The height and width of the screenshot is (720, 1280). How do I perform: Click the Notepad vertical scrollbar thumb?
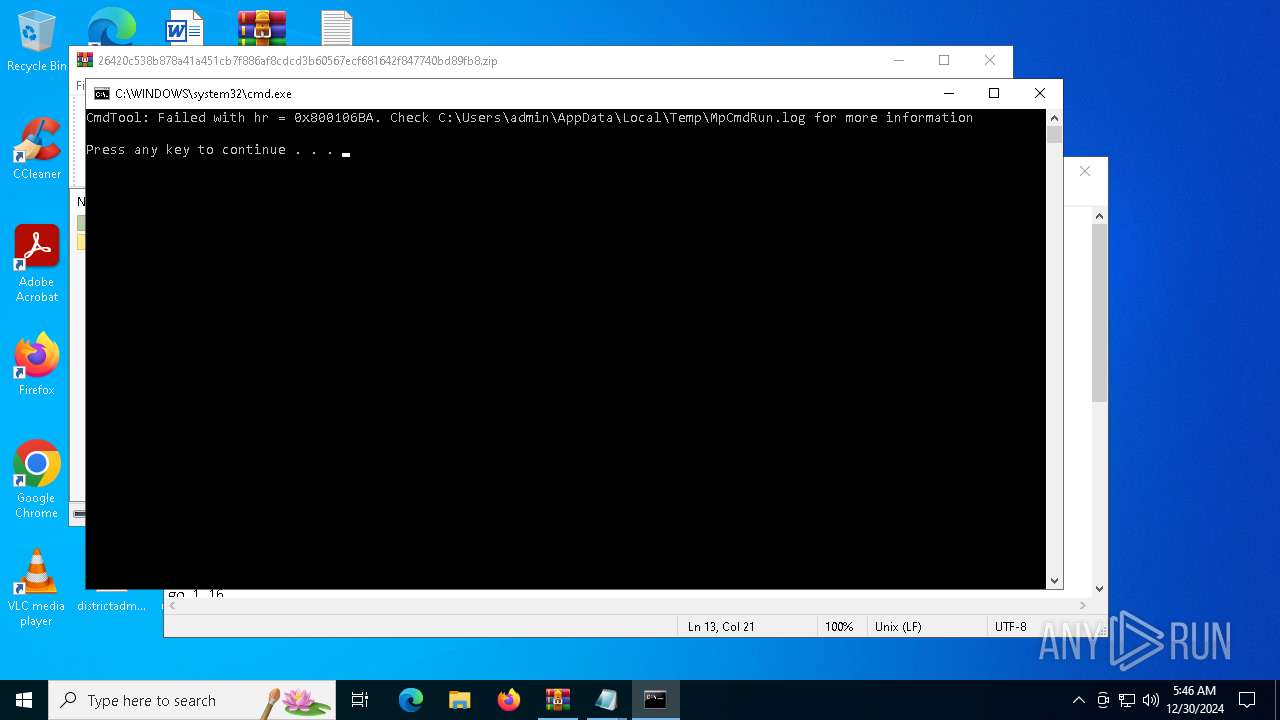[1099, 313]
